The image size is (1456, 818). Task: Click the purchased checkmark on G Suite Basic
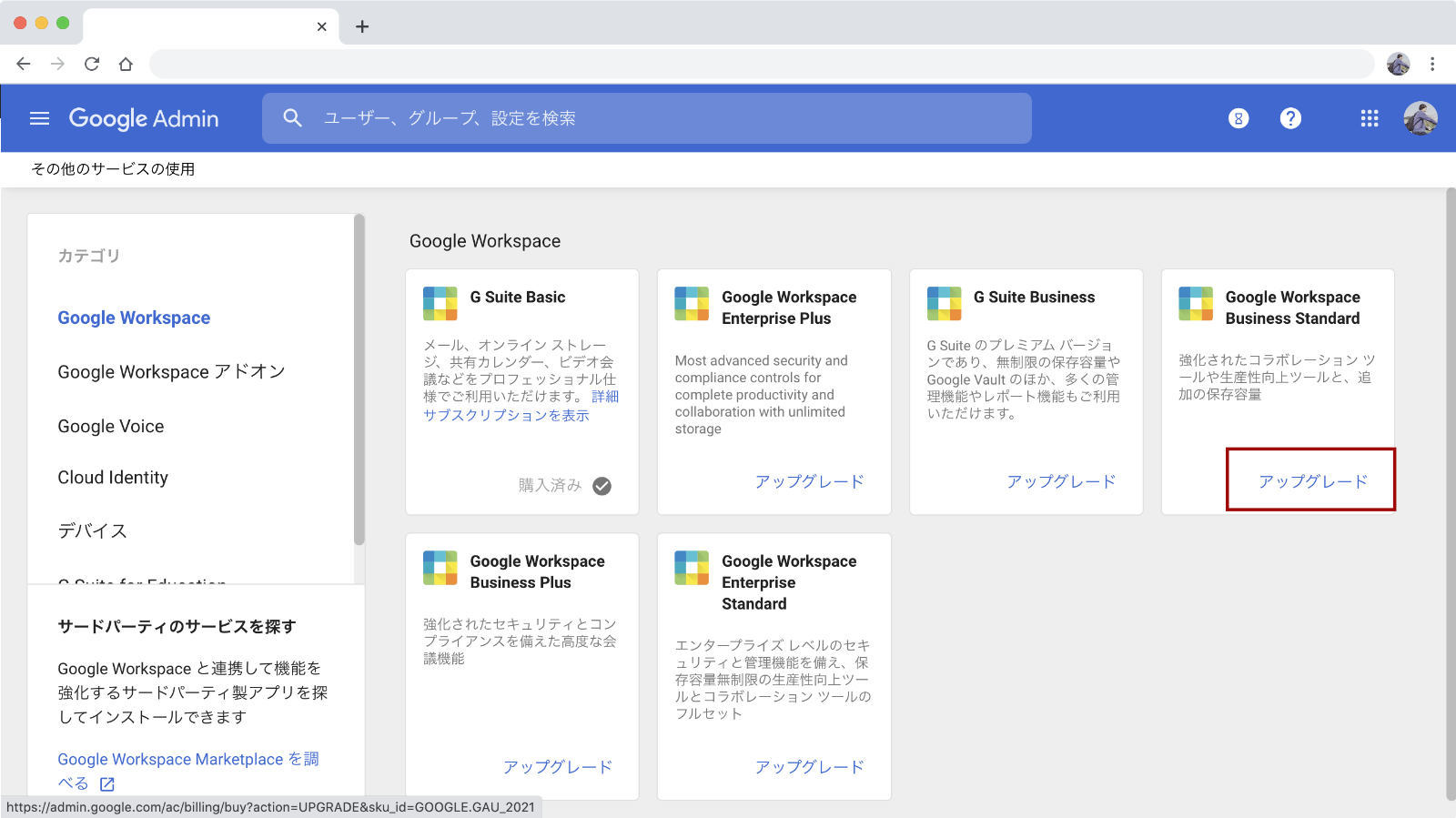coord(602,486)
